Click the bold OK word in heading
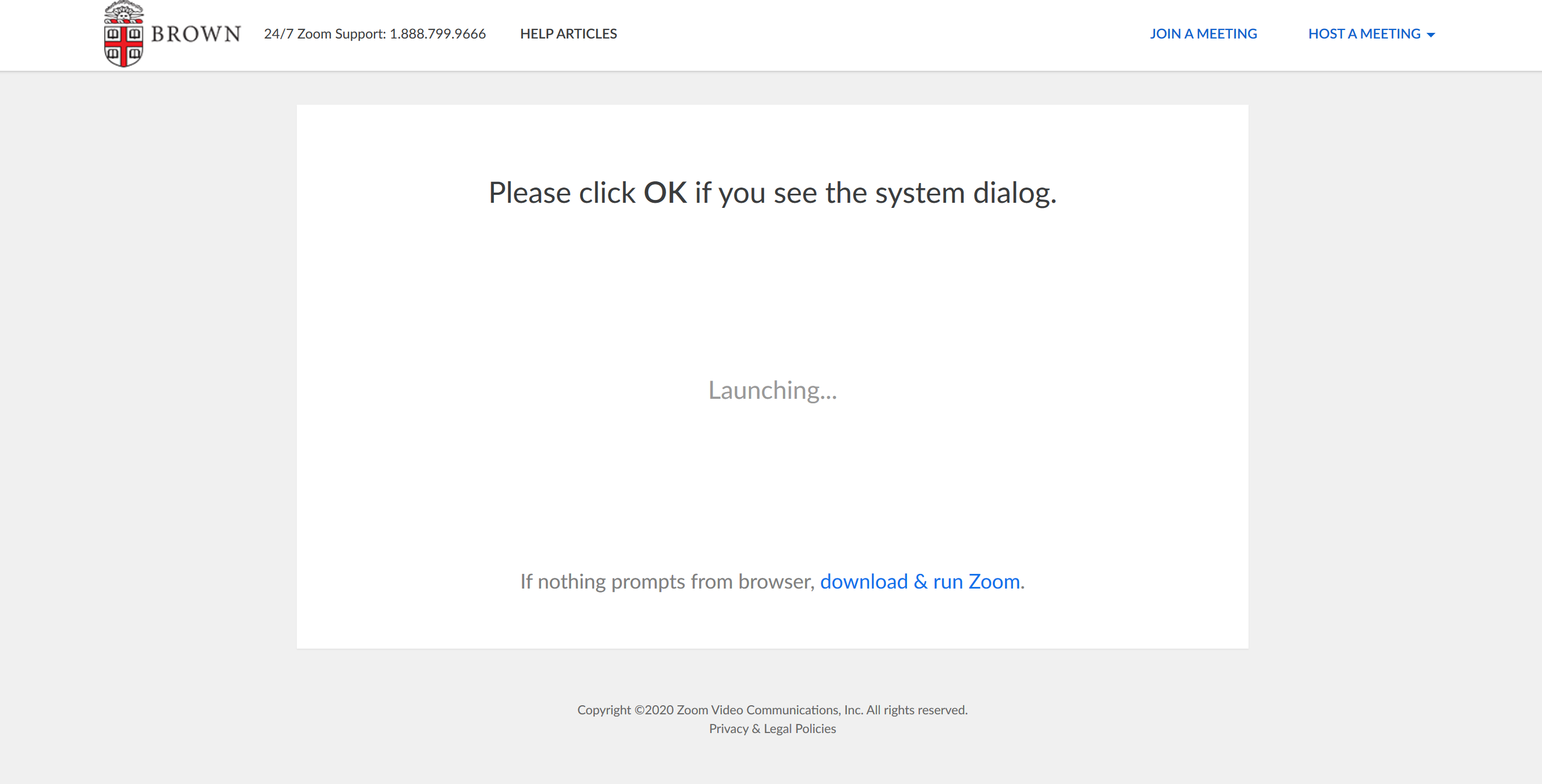This screenshot has height=784, width=1542. 664,193
